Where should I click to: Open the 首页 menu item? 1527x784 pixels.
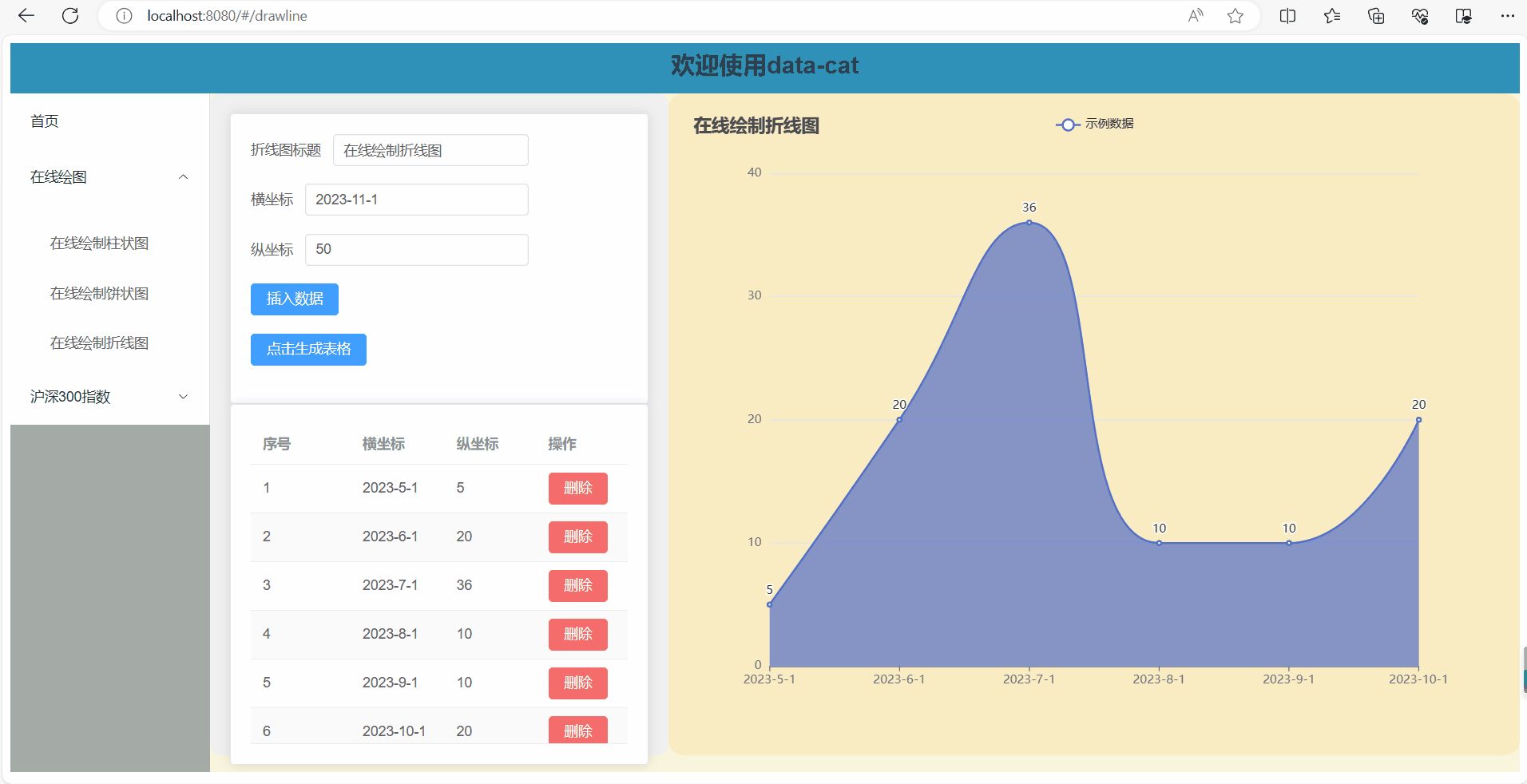point(44,121)
